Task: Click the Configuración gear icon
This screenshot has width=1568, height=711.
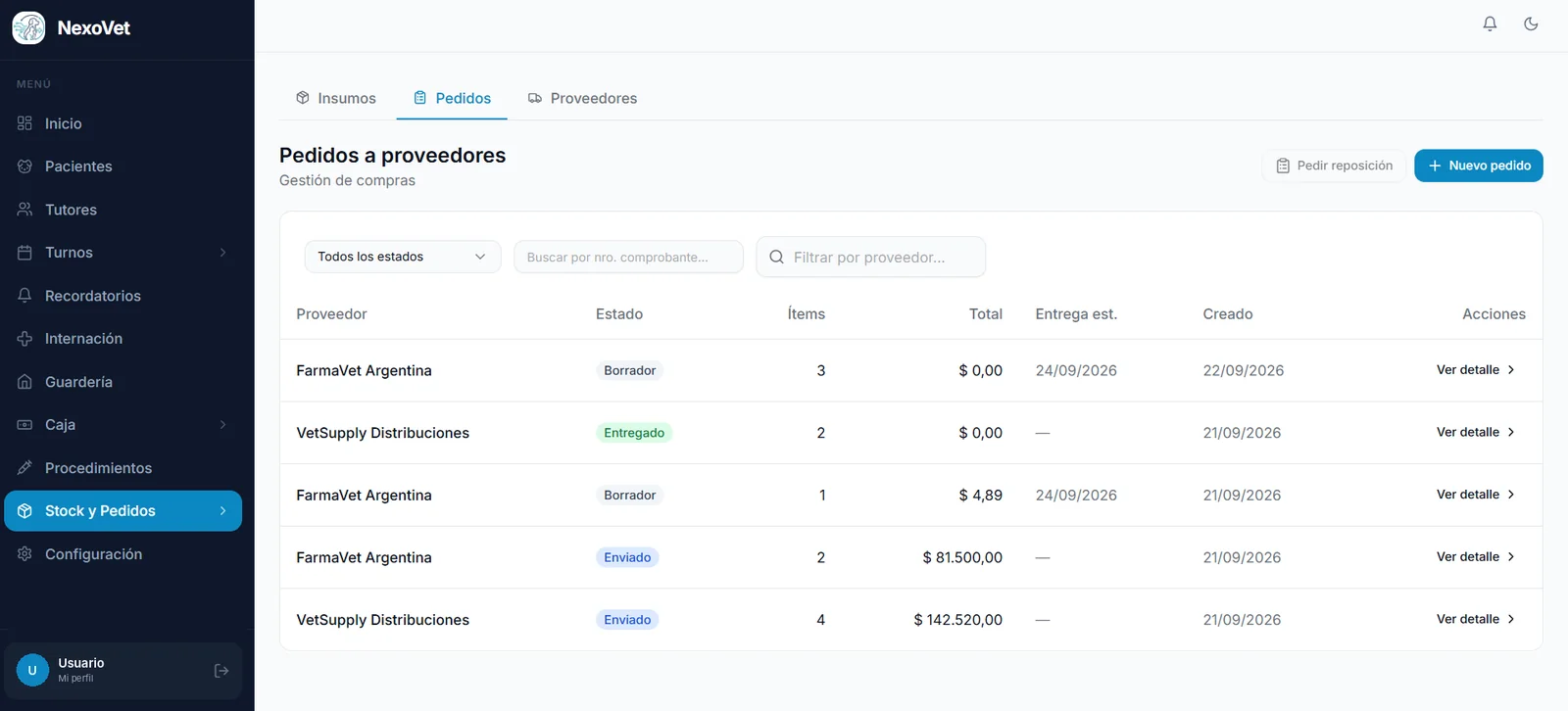Action: pos(24,554)
